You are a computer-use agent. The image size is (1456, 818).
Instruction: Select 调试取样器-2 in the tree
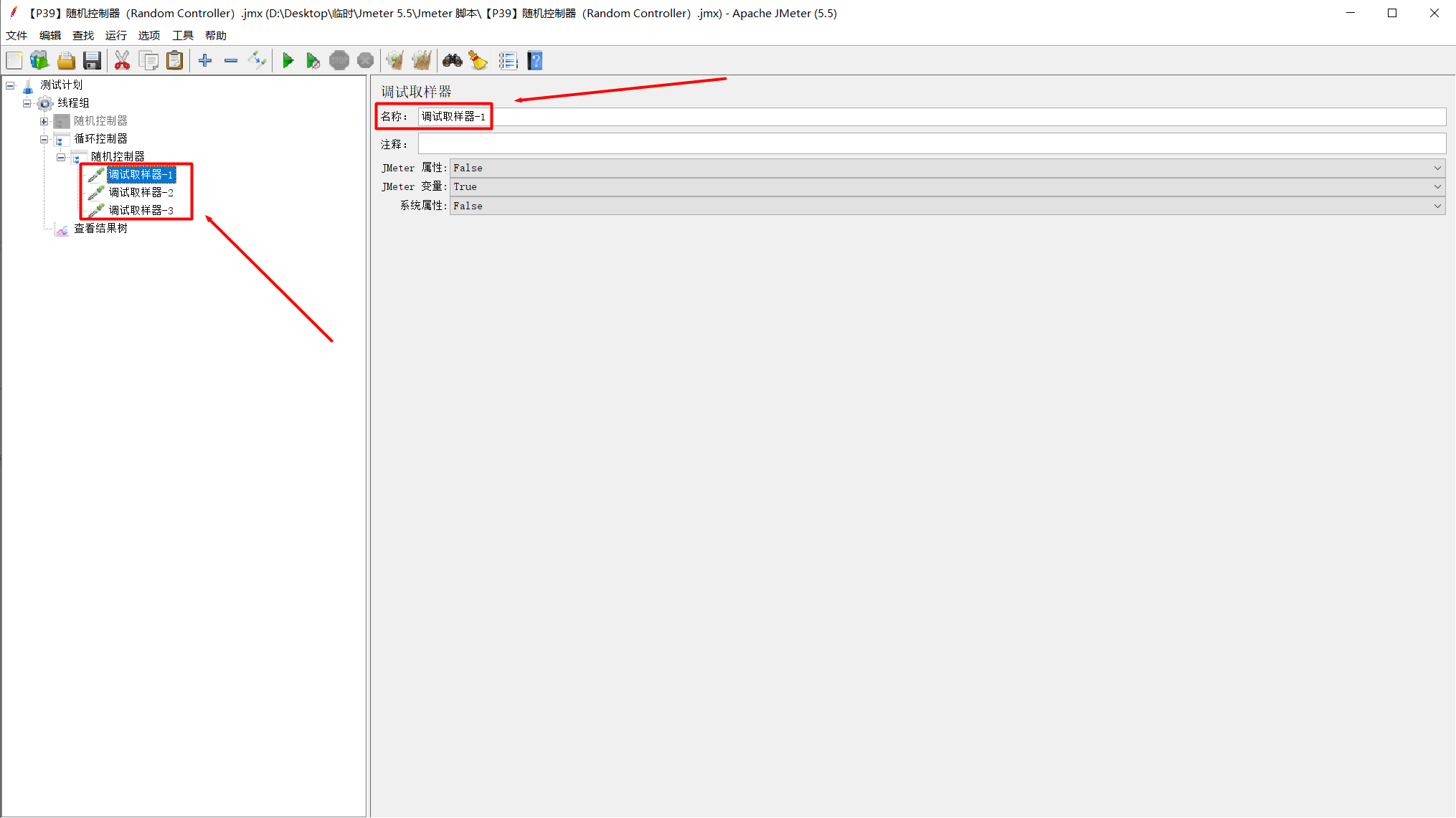141,193
